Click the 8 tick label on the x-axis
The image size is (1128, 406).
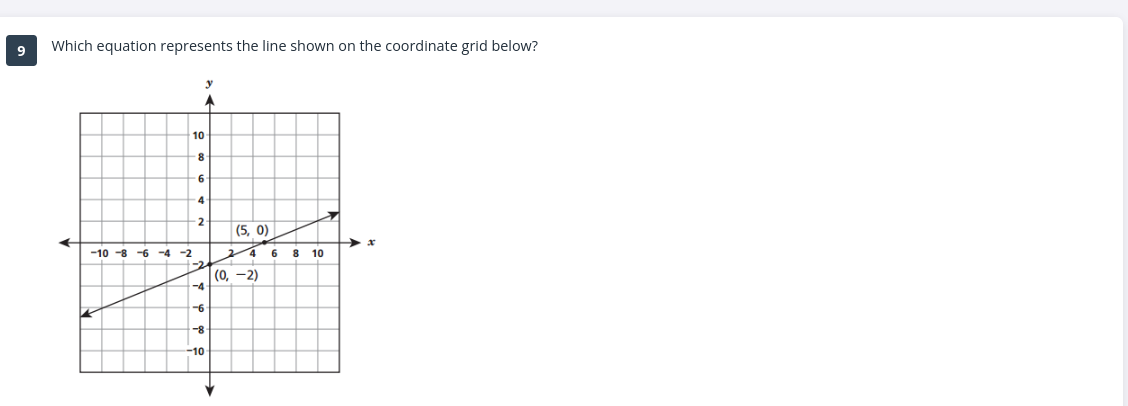coord(296,254)
